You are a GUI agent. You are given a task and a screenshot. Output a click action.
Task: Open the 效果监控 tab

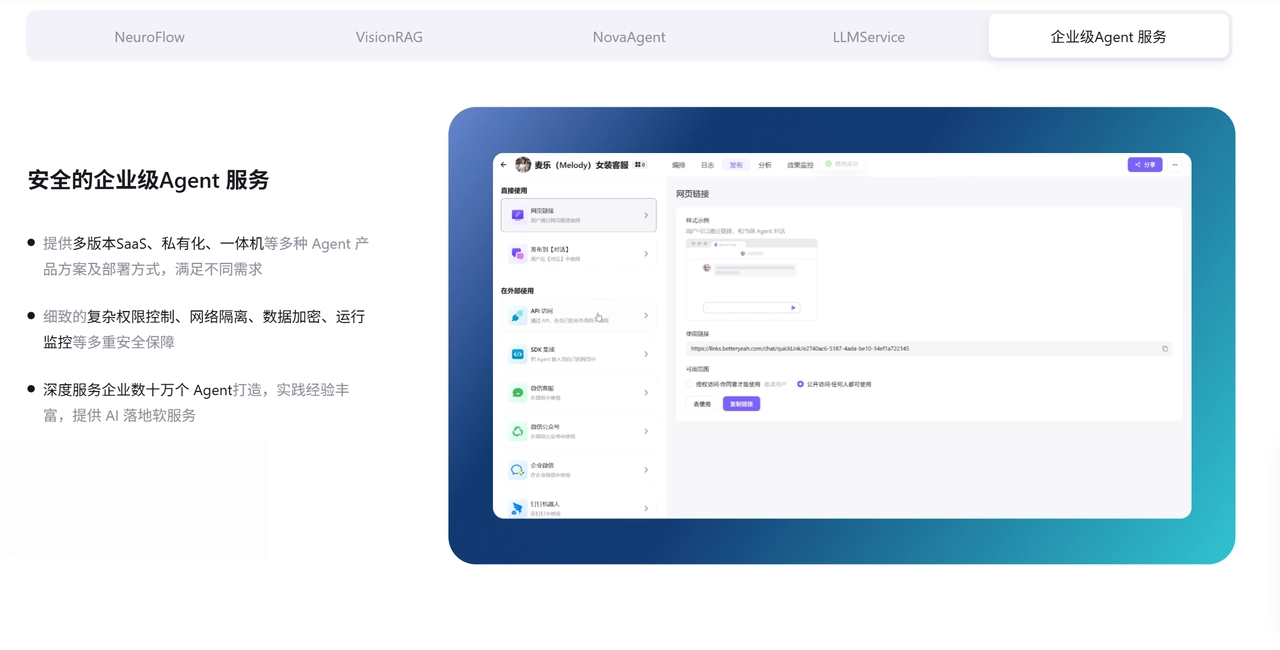coord(800,165)
